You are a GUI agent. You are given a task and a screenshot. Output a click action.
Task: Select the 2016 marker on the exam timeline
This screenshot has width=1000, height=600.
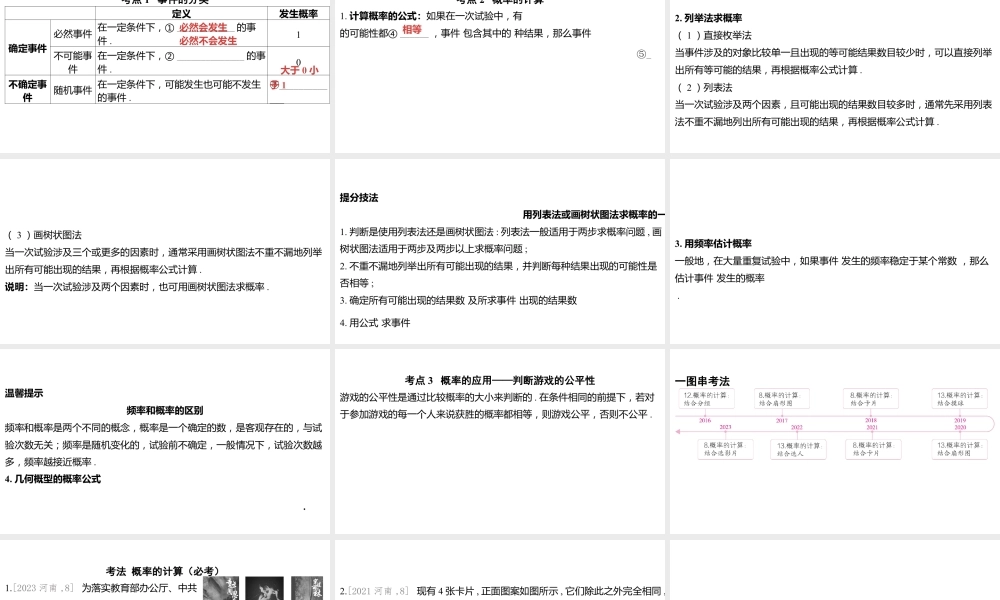coord(704,420)
